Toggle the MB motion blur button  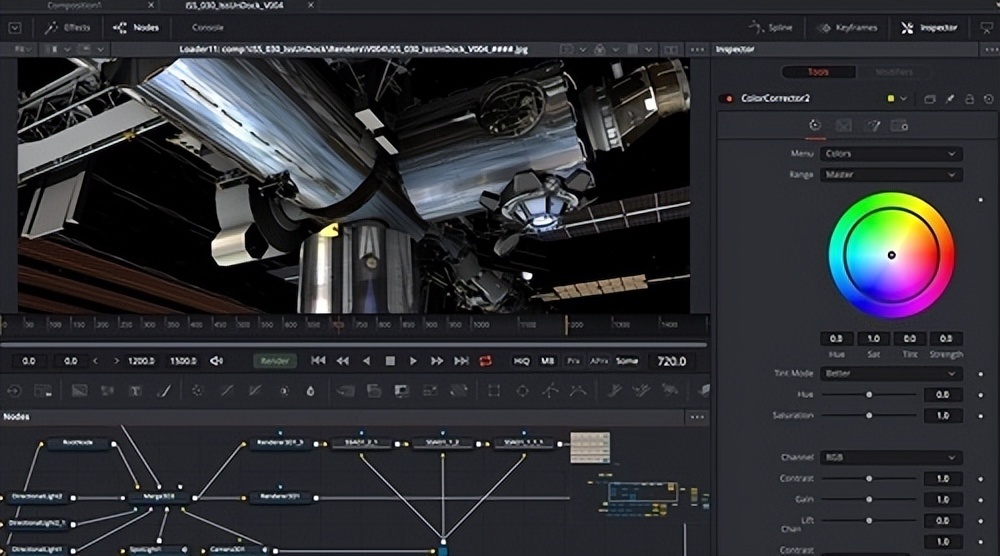coord(548,361)
